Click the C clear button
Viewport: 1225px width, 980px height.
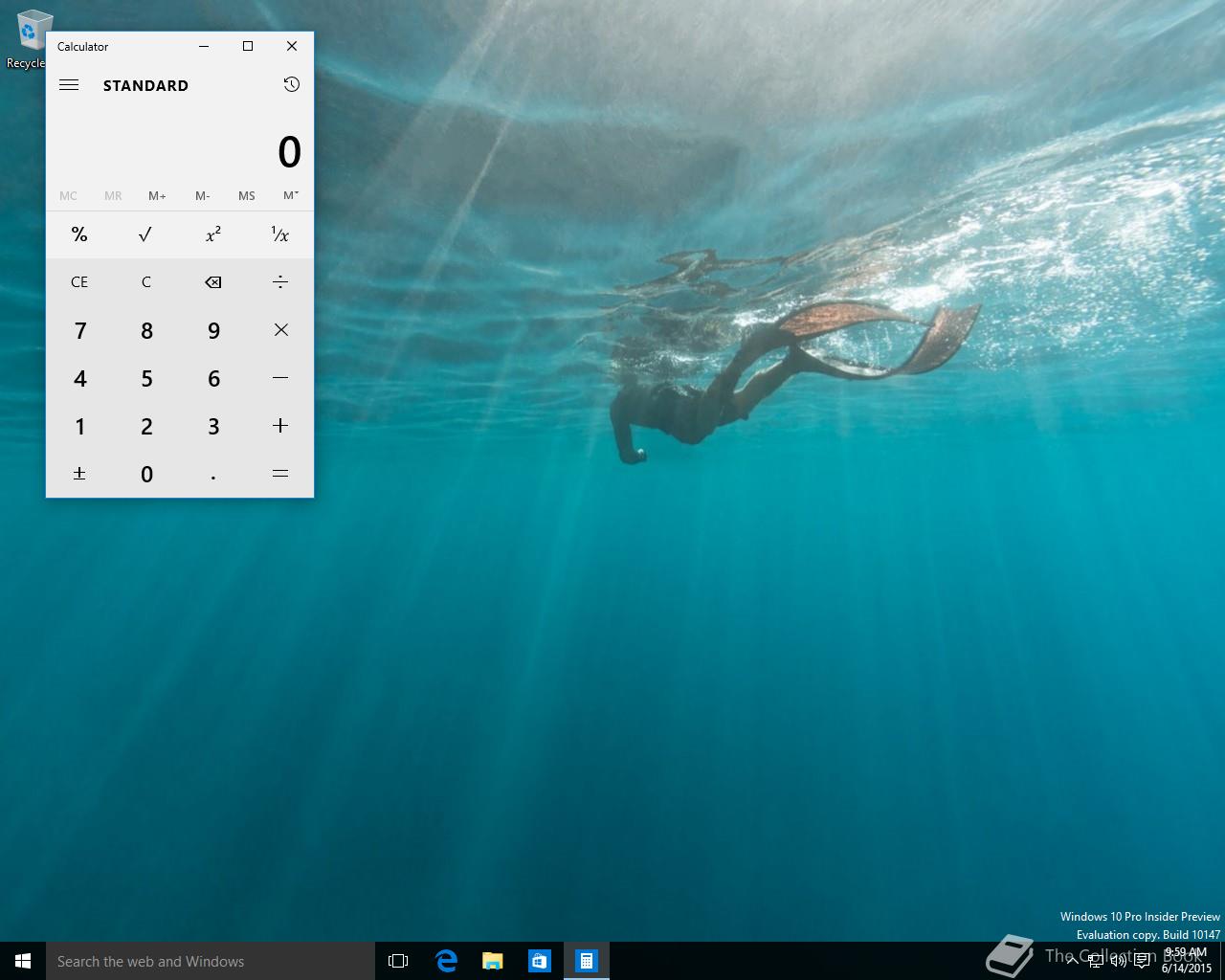(x=146, y=282)
